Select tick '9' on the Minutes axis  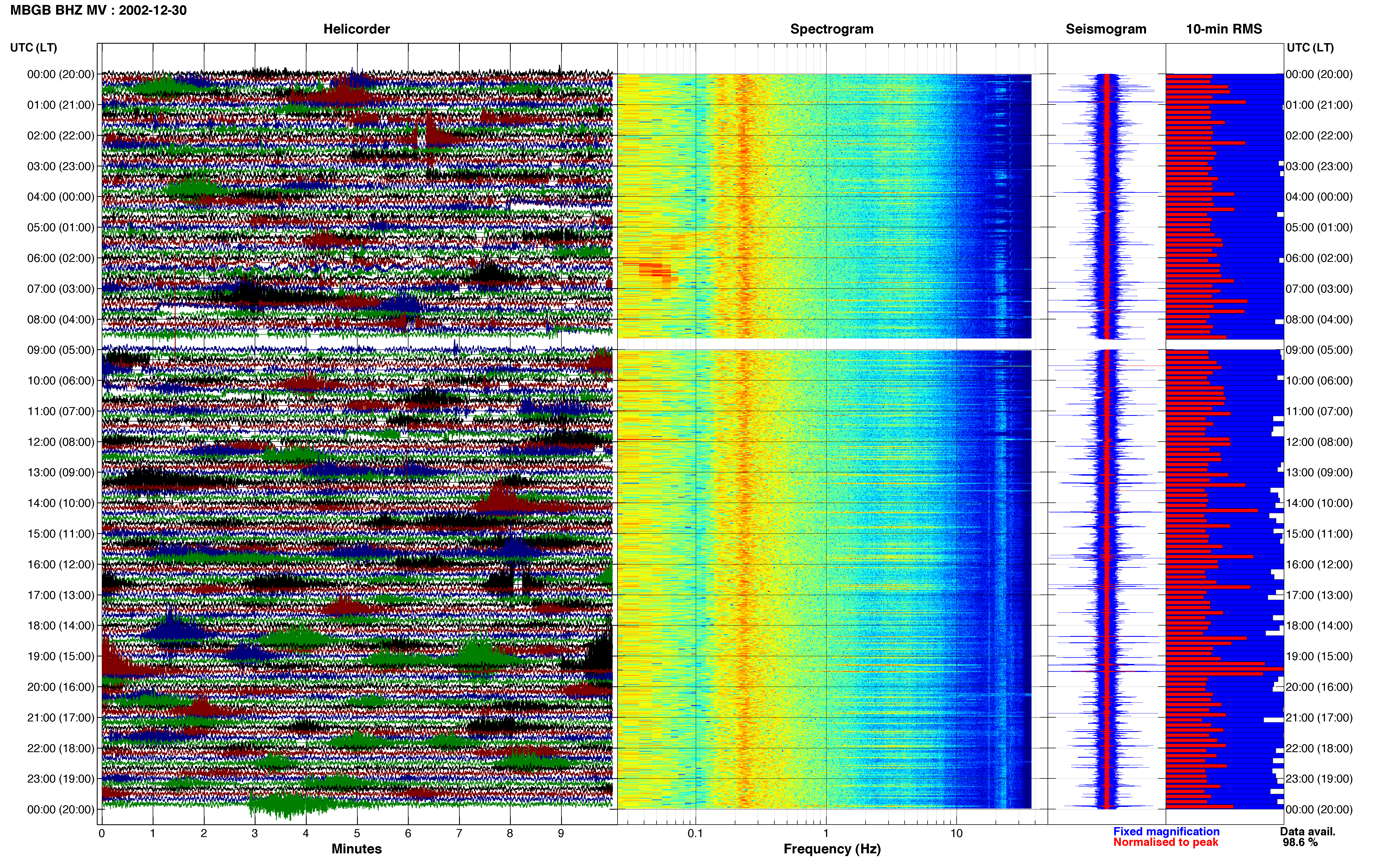(561, 833)
